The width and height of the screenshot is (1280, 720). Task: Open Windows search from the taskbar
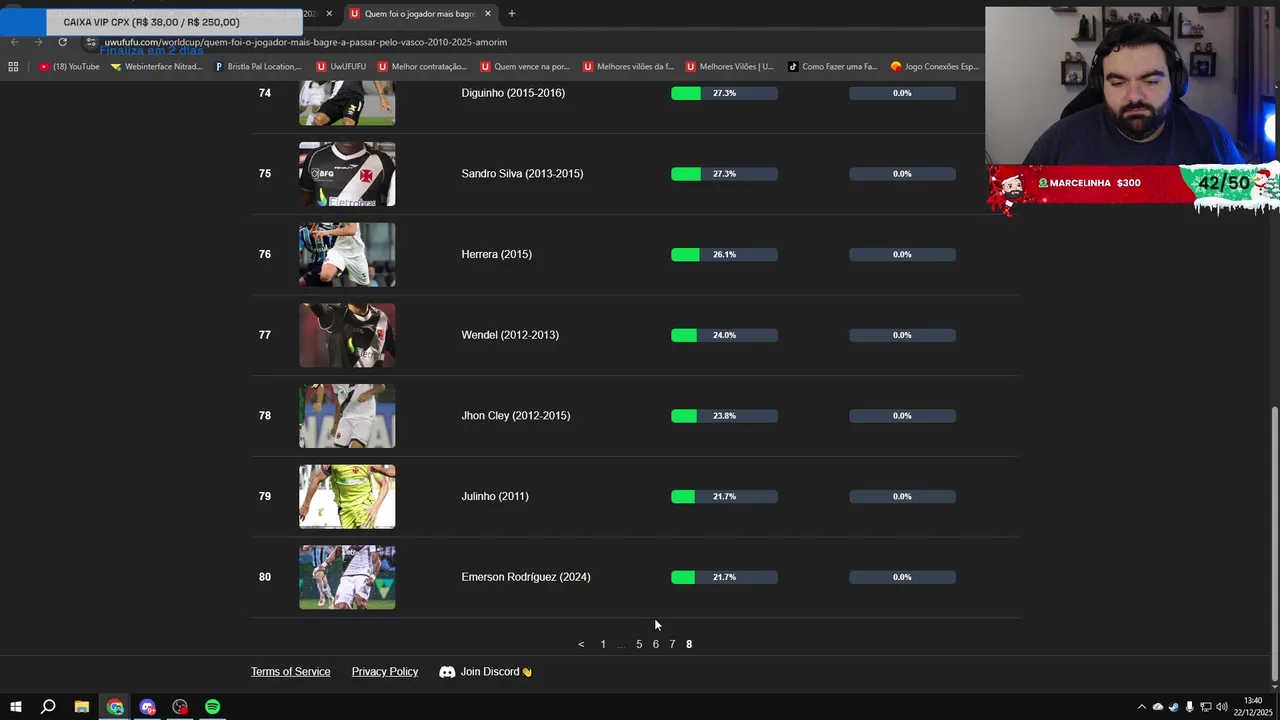pos(48,707)
